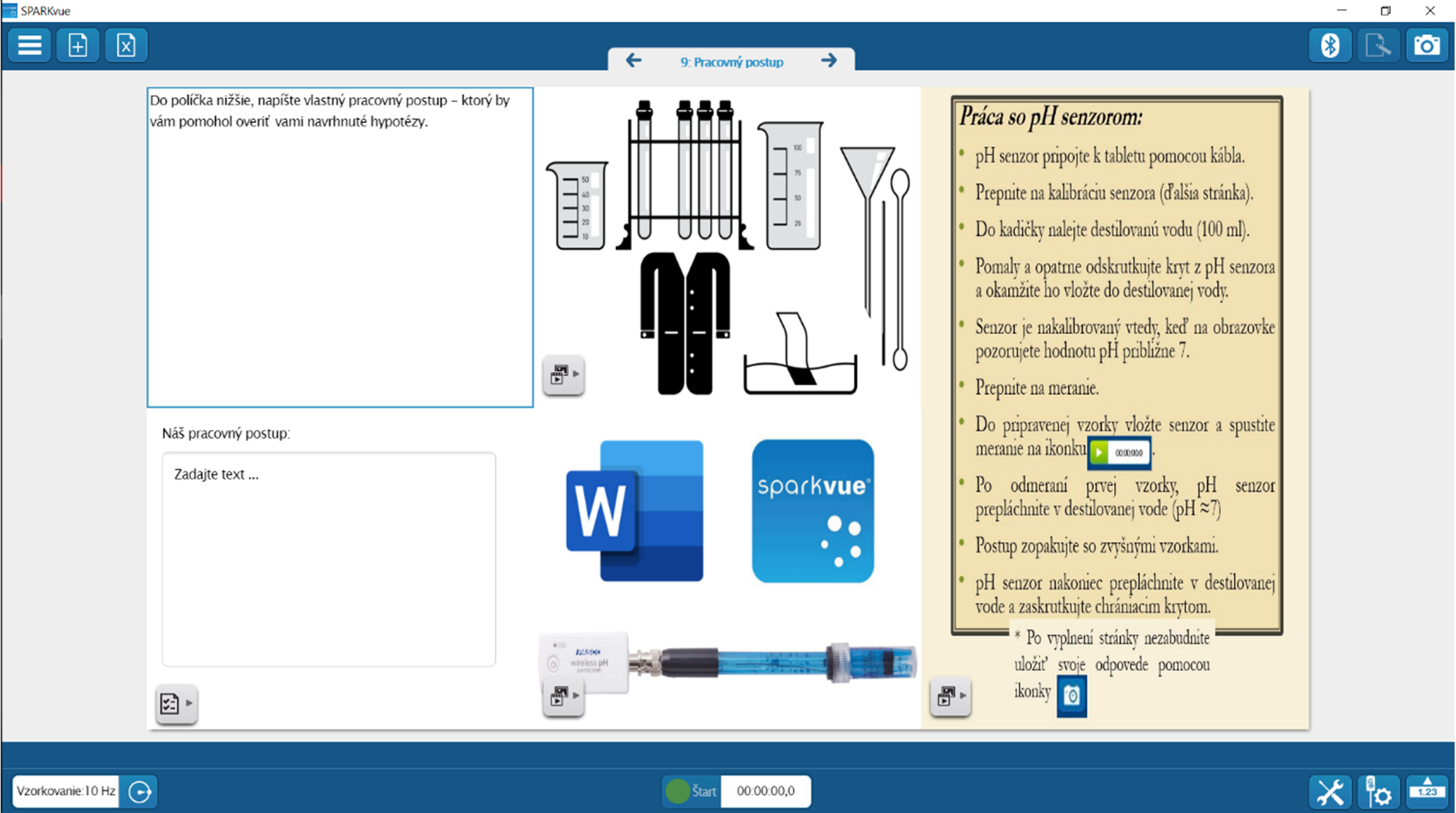Expand media options beside lab equipment image
This screenshot has width=1456, height=813.
[x=564, y=375]
